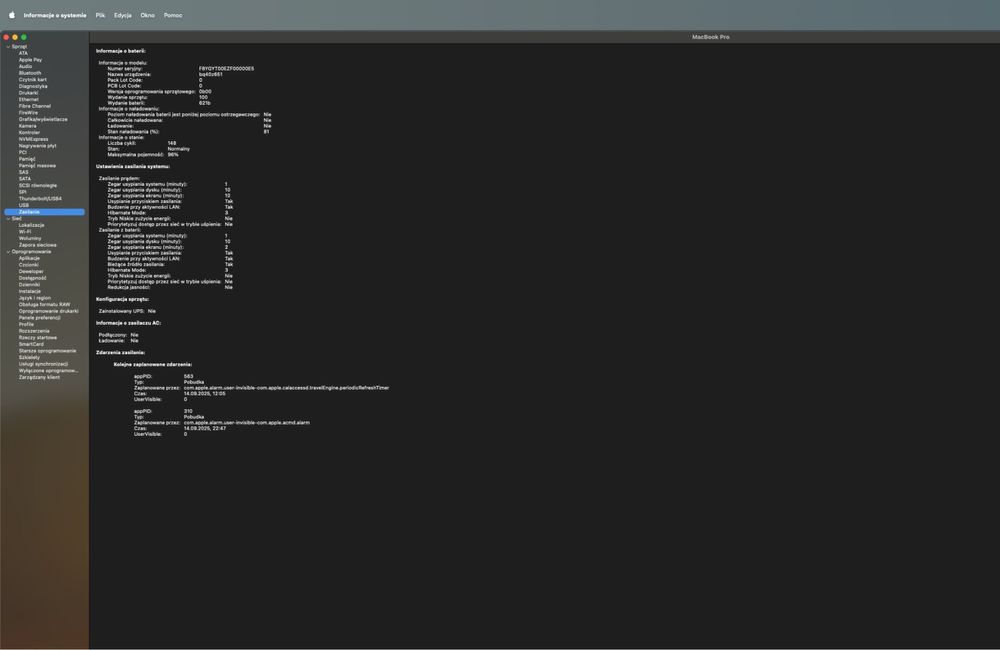
Task: Select Zapora sieciowa under Sieć
Action: coord(38,245)
